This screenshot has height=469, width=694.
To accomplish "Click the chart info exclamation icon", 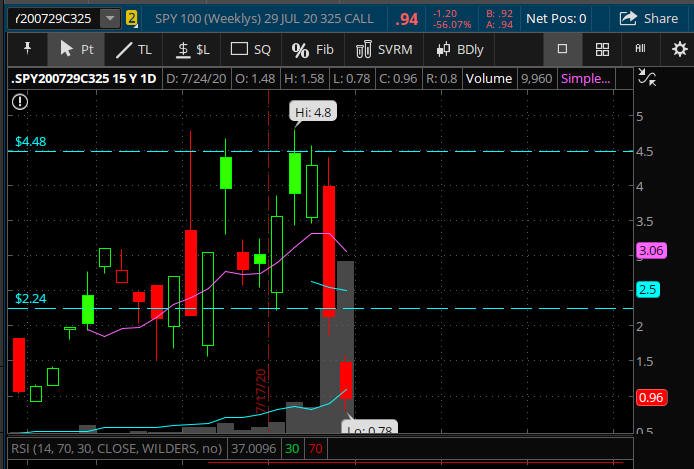I will coord(21,100).
